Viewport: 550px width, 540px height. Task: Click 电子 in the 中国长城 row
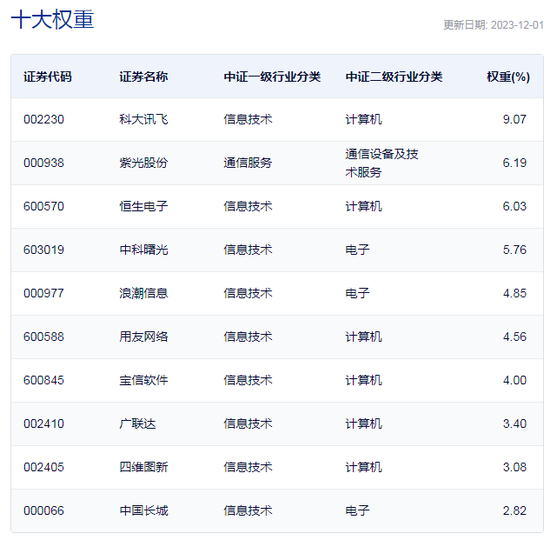tap(357, 511)
